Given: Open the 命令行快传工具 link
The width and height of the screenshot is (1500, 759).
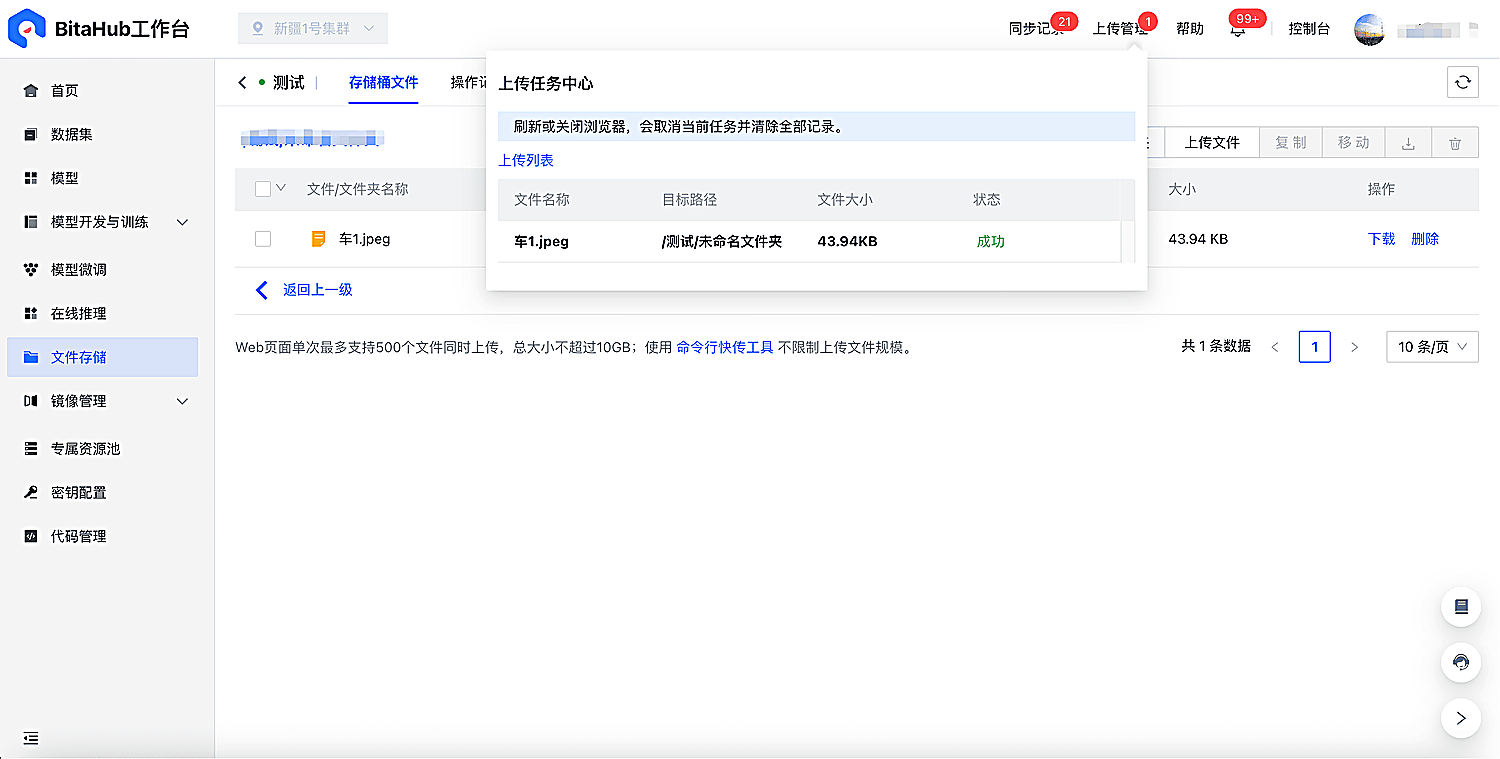Looking at the screenshot, I should (725, 348).
